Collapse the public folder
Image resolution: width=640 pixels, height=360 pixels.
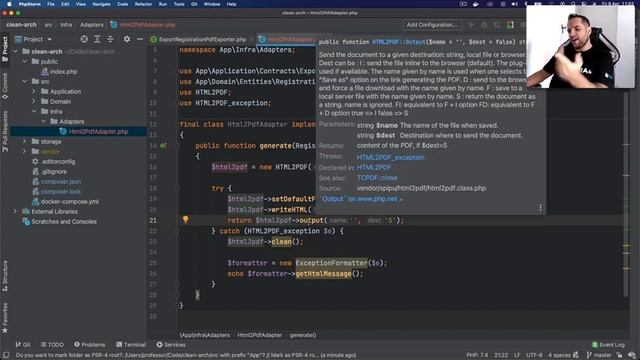[x=25, y=62]
